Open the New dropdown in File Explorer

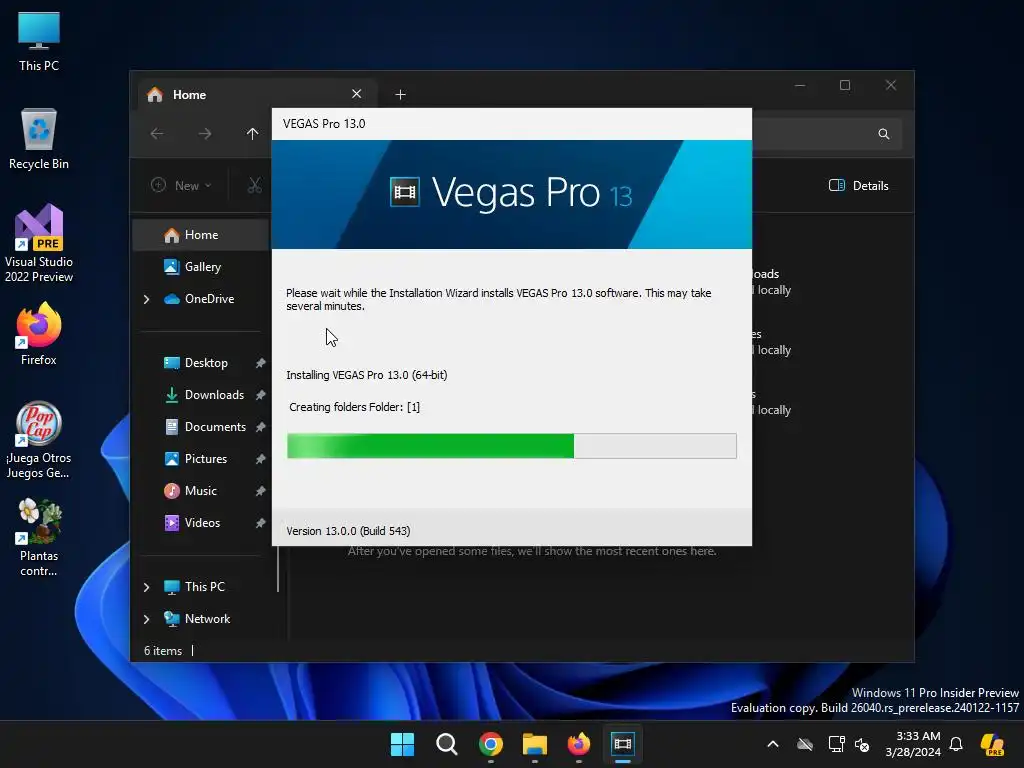[181, 185]
